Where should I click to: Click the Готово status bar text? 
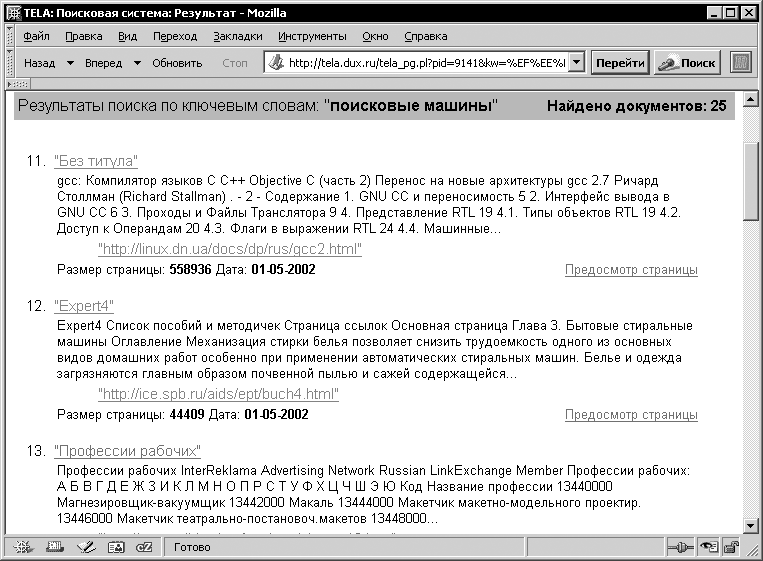click(192, 547)
